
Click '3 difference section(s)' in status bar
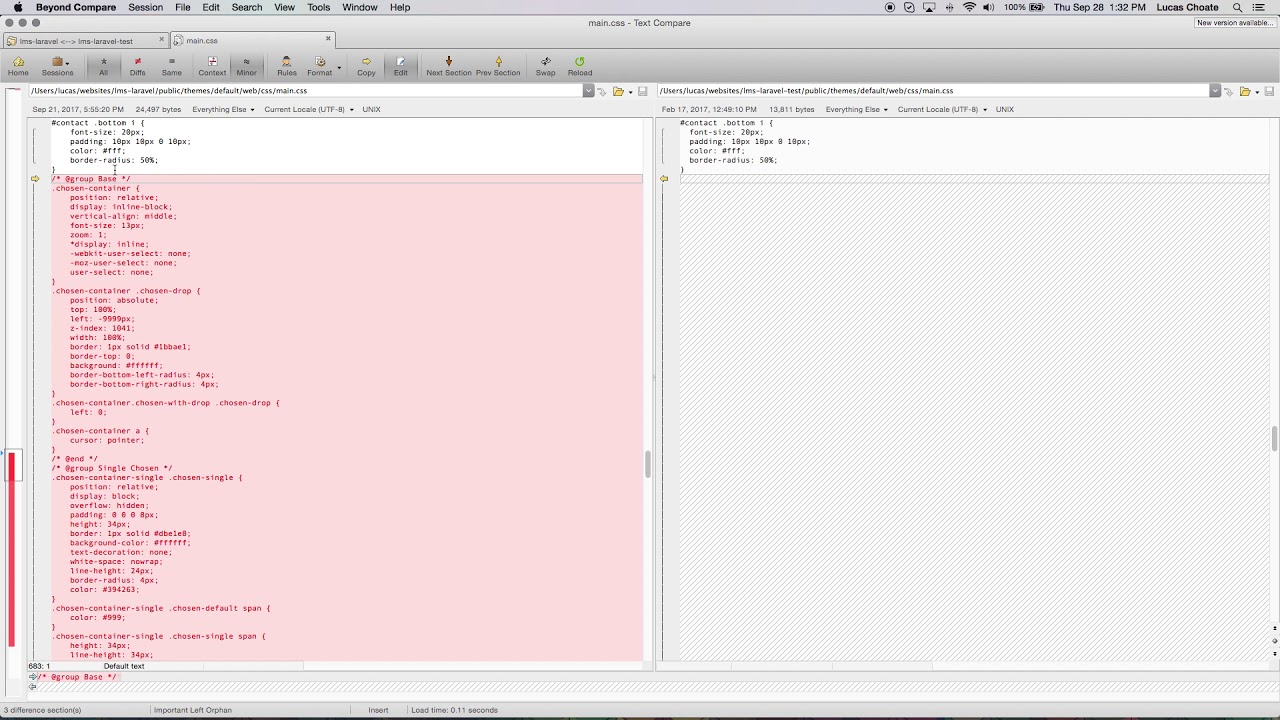click(x=42, y=710)
